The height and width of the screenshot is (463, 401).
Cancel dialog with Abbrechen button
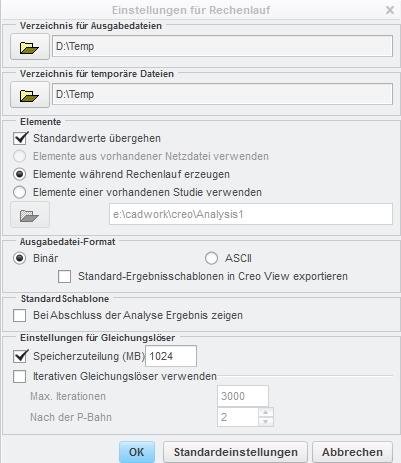tap(352, 452)
